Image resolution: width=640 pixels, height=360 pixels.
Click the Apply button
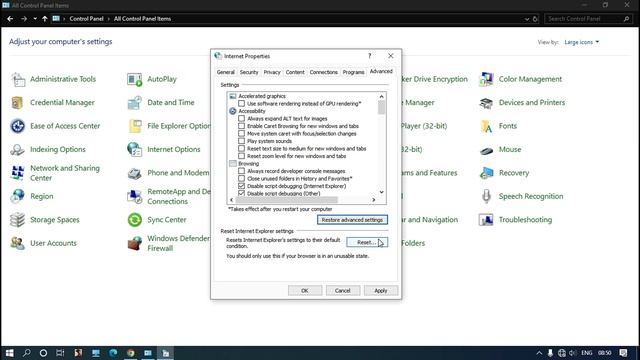tap(381, 291)
